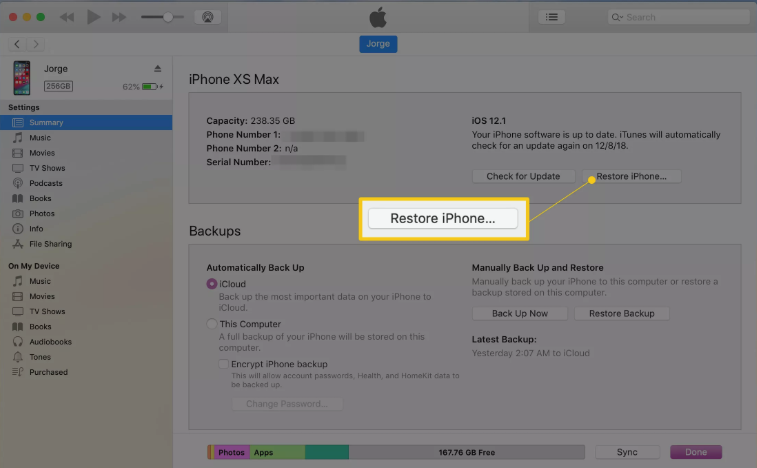This screenshot has height=468, width=757.
Task: Open Audiobooks under On My Device
Action: [49, 341]
